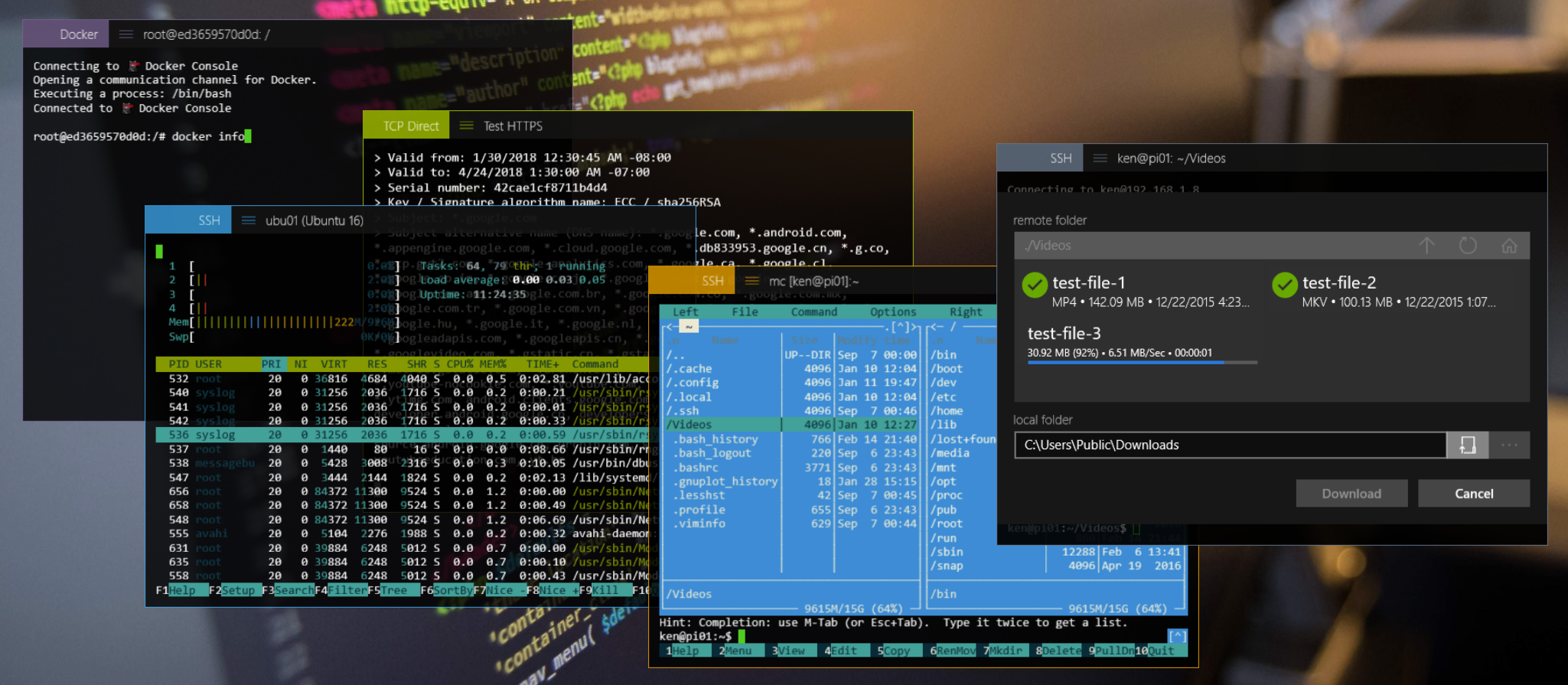The image size is (1568, 685).
Task: Open hamburger menu in ken@pi01 Videos window
Action: point(1100,158)
